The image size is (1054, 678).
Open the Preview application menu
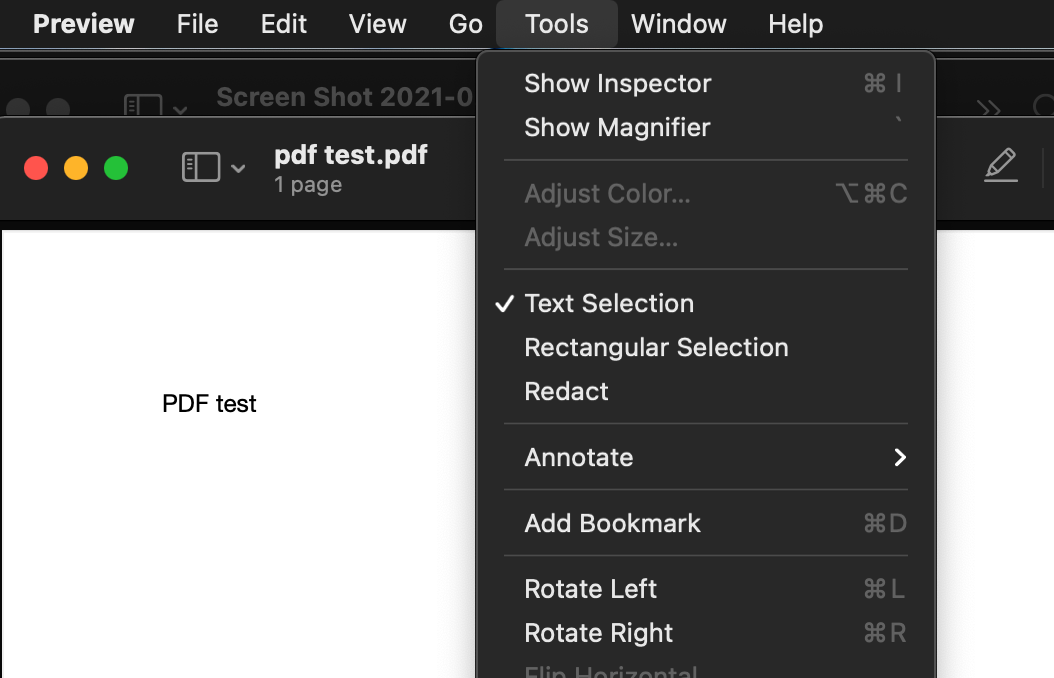(x=83, y=24)
